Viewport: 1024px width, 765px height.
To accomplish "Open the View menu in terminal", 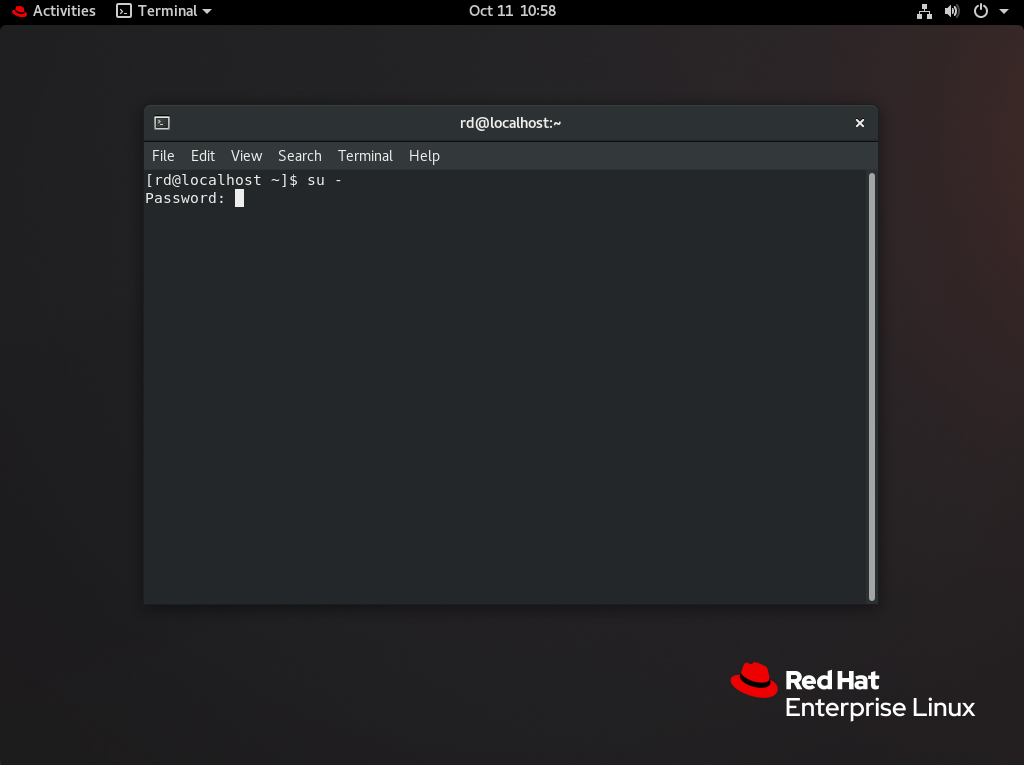I will 246,156.
